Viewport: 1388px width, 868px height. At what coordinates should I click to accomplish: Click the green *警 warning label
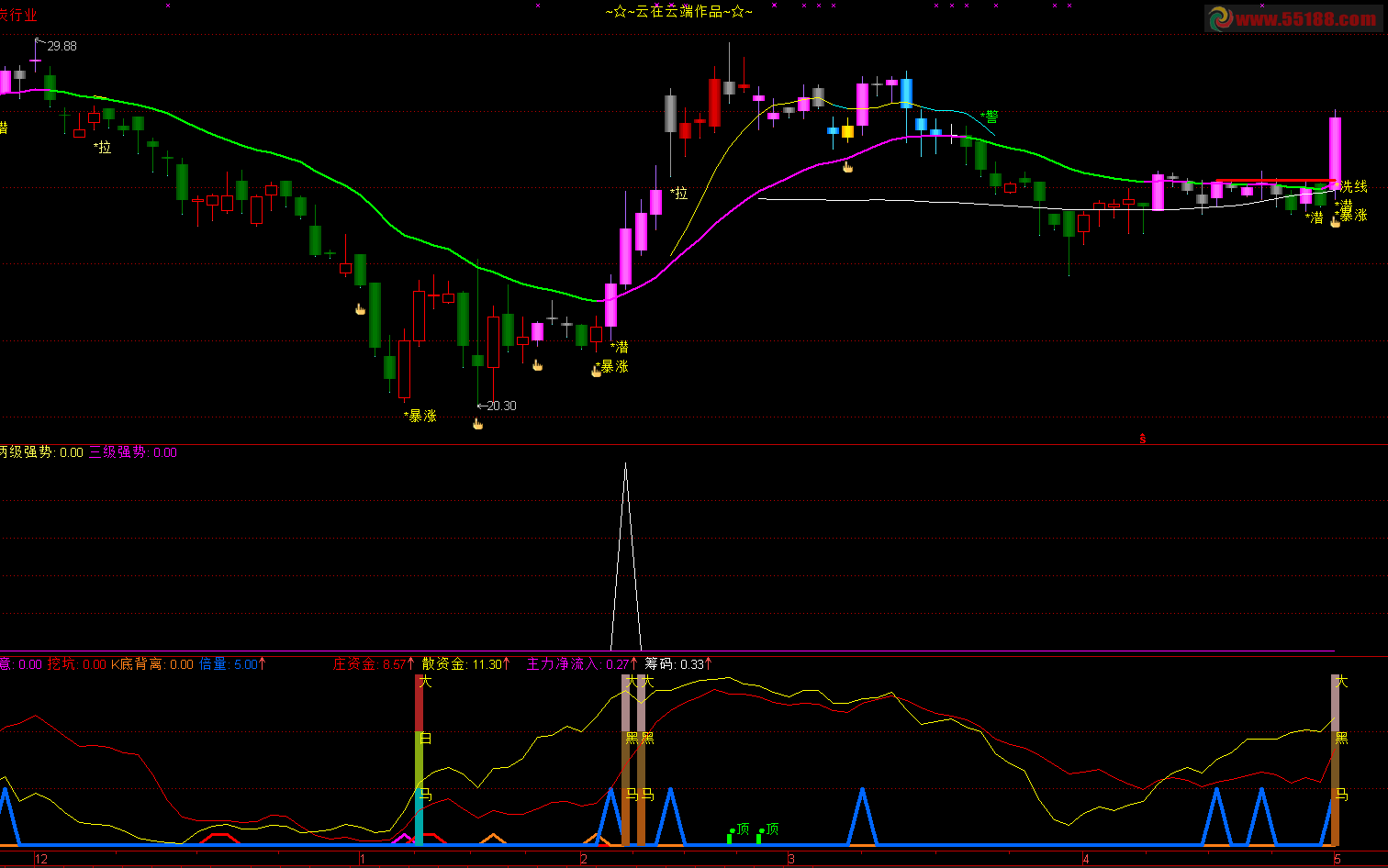click(990, 117)
